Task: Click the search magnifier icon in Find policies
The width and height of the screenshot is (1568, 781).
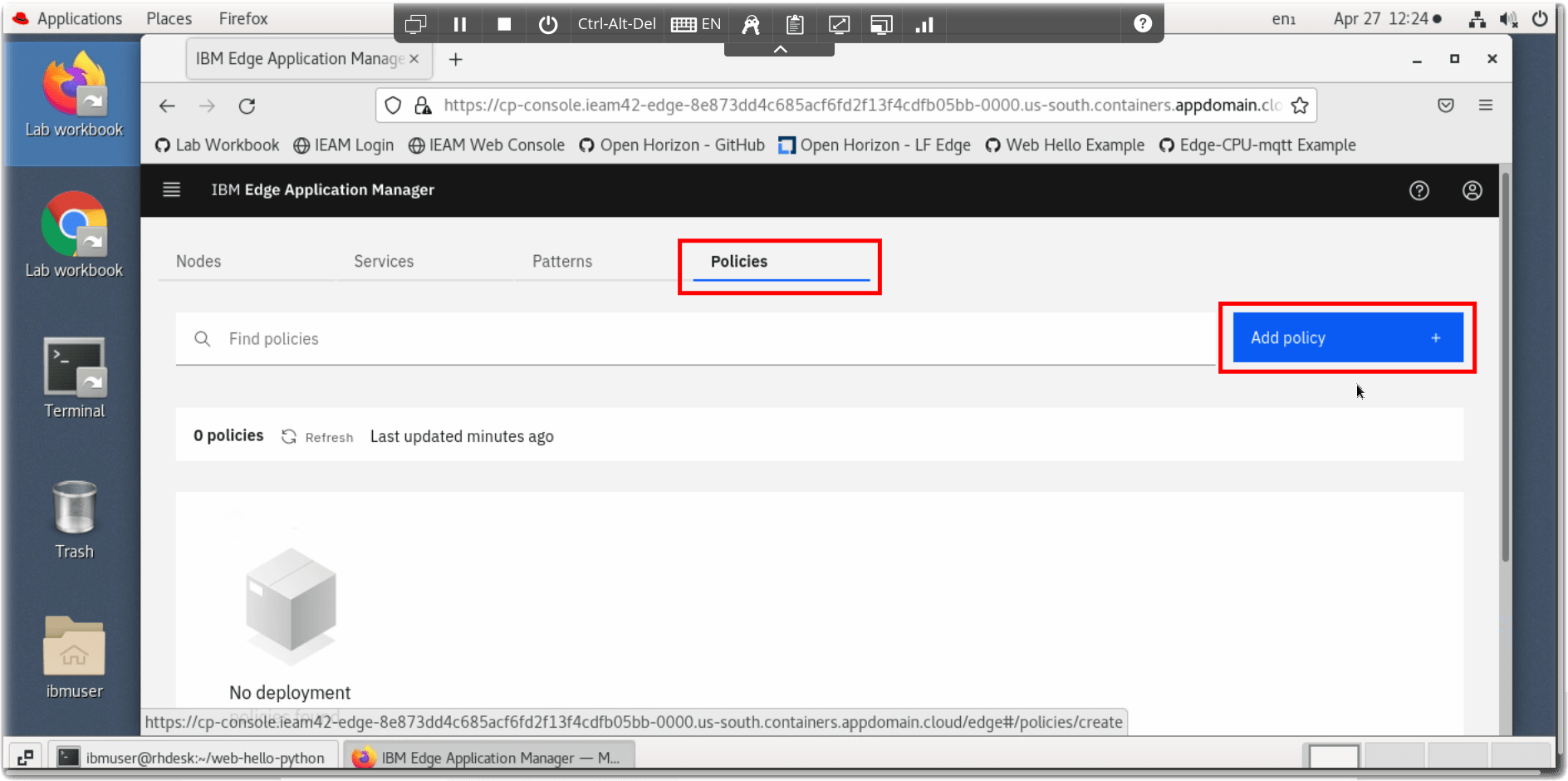Action: [x=202, y=339]
